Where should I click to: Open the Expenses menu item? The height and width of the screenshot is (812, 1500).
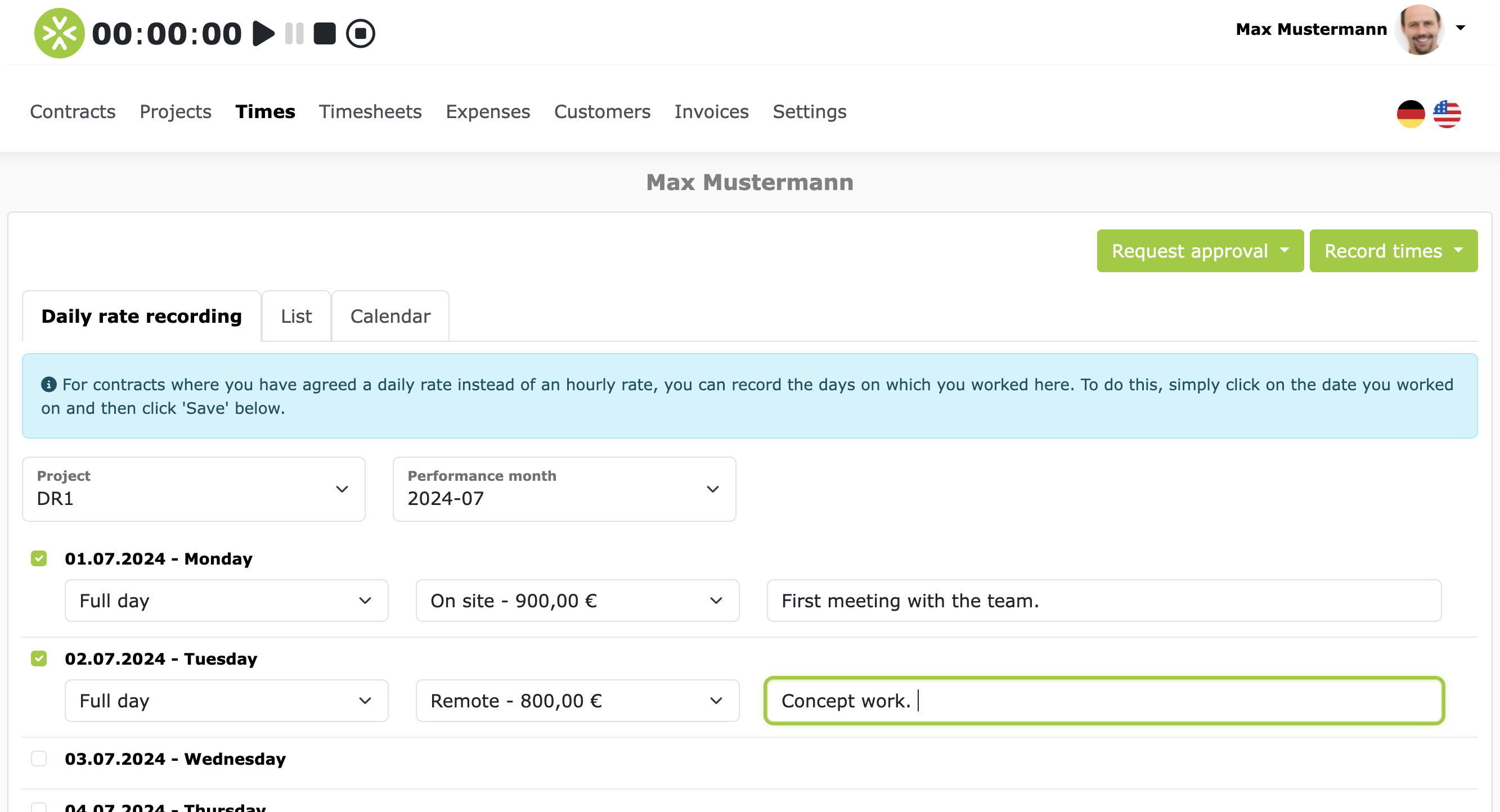pyautogui.click(x=488, y=112)
